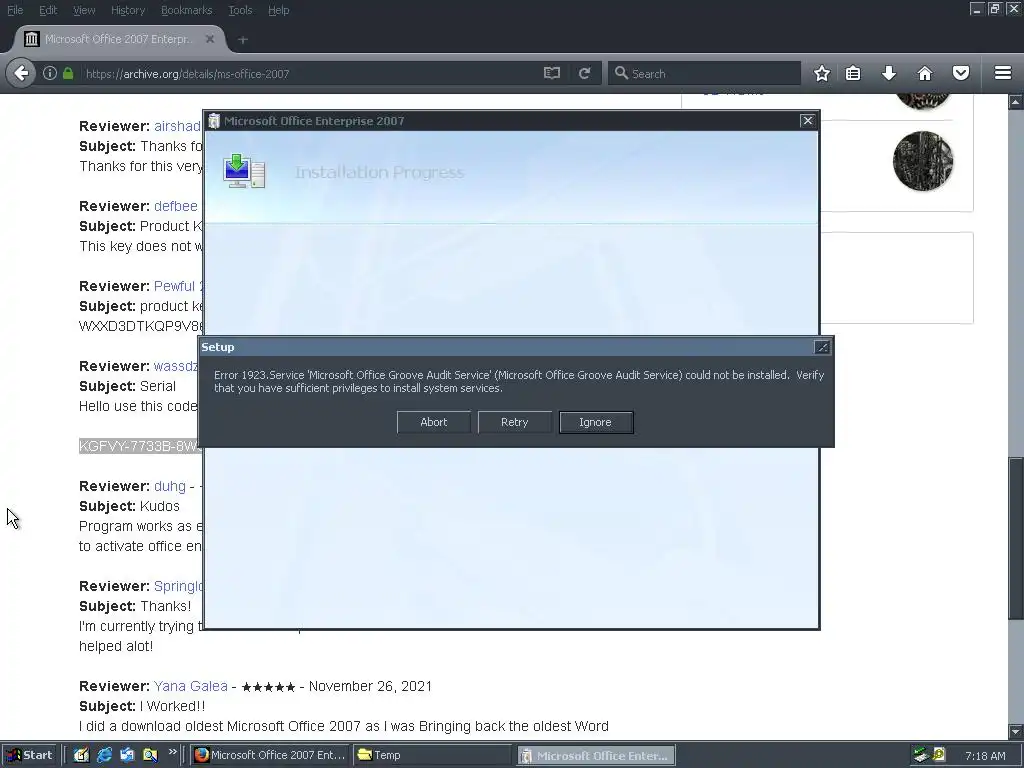Click the Setup dialog title bar corner button
This screenshot has height=768, width=1024.
click(822, 347)
